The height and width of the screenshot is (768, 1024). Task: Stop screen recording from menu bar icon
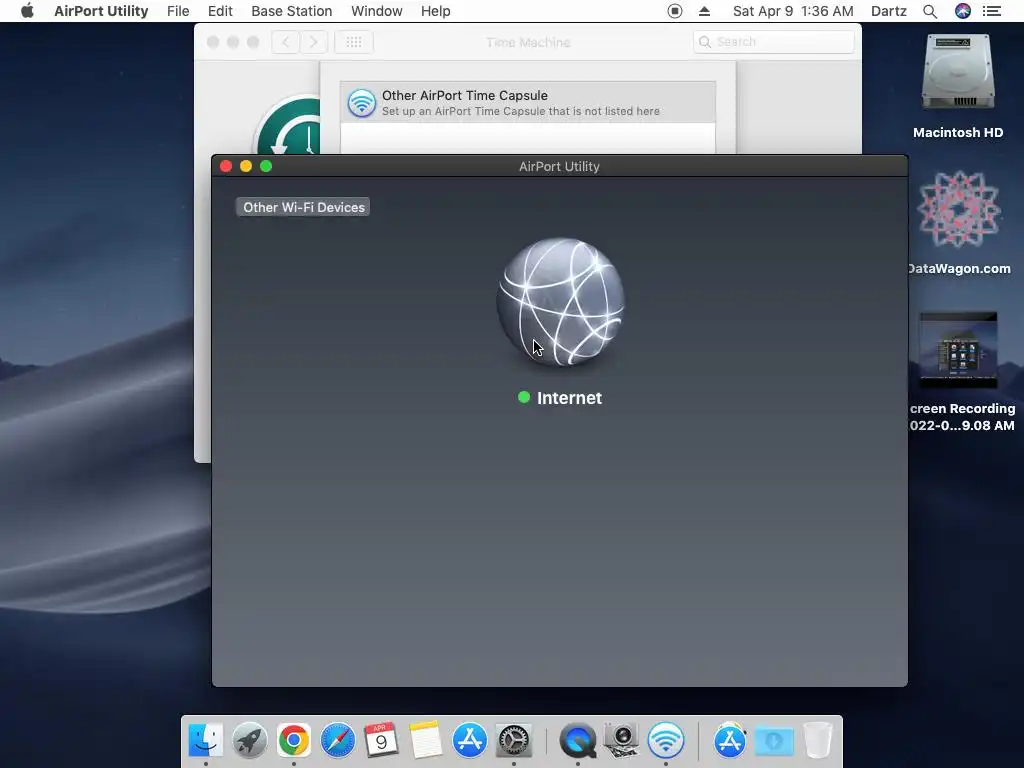click(675, 11)
